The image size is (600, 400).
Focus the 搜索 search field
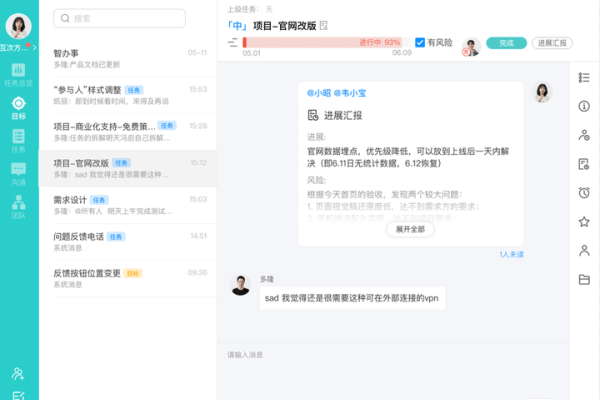pyautogui.click(x=119, y=18)
